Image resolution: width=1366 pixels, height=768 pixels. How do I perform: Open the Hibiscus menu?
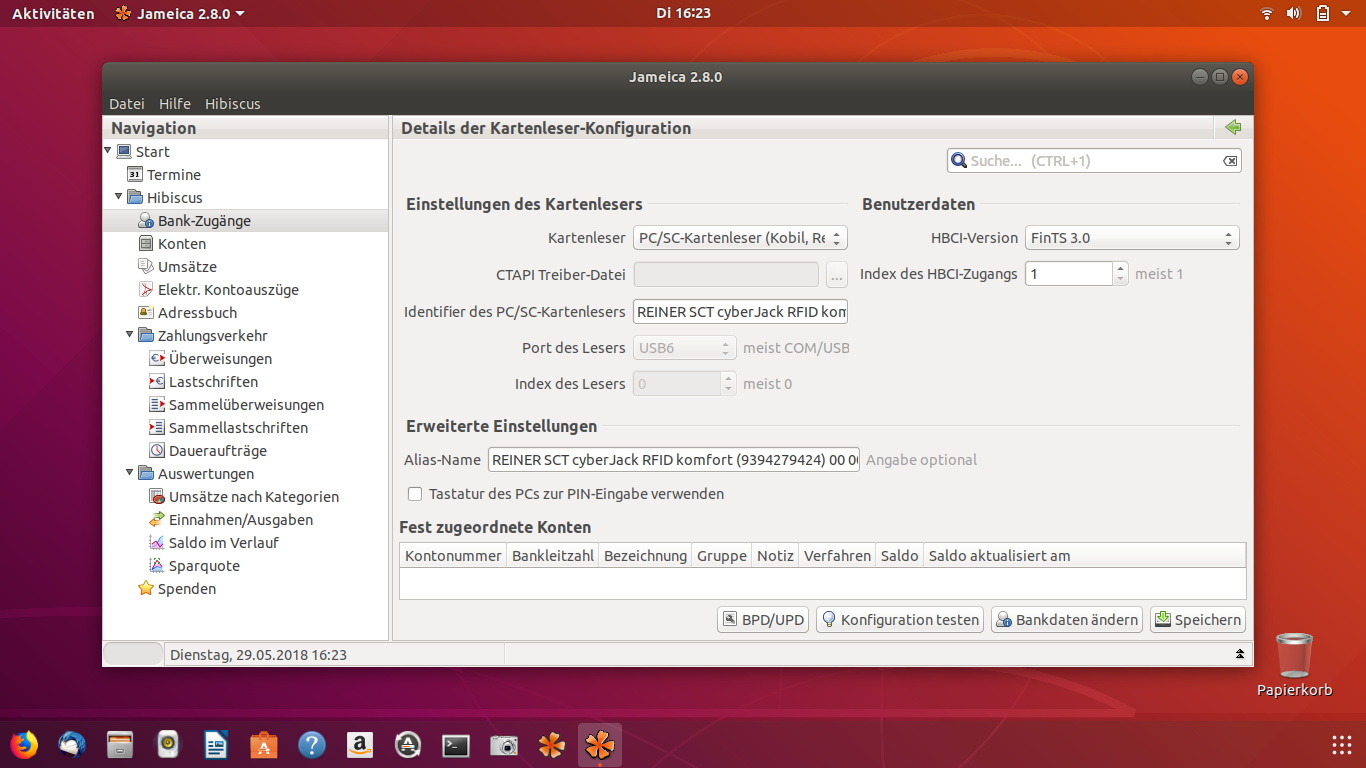(233, 104)
